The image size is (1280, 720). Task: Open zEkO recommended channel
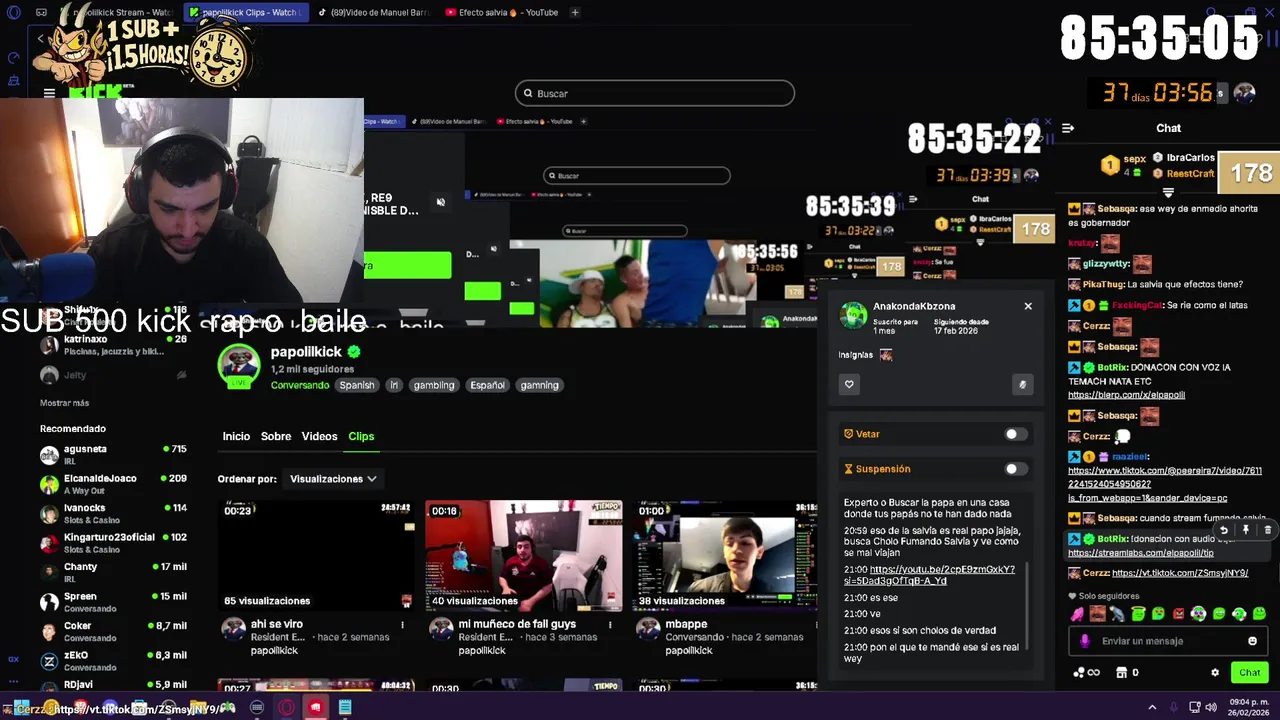[x=113, y=661]
